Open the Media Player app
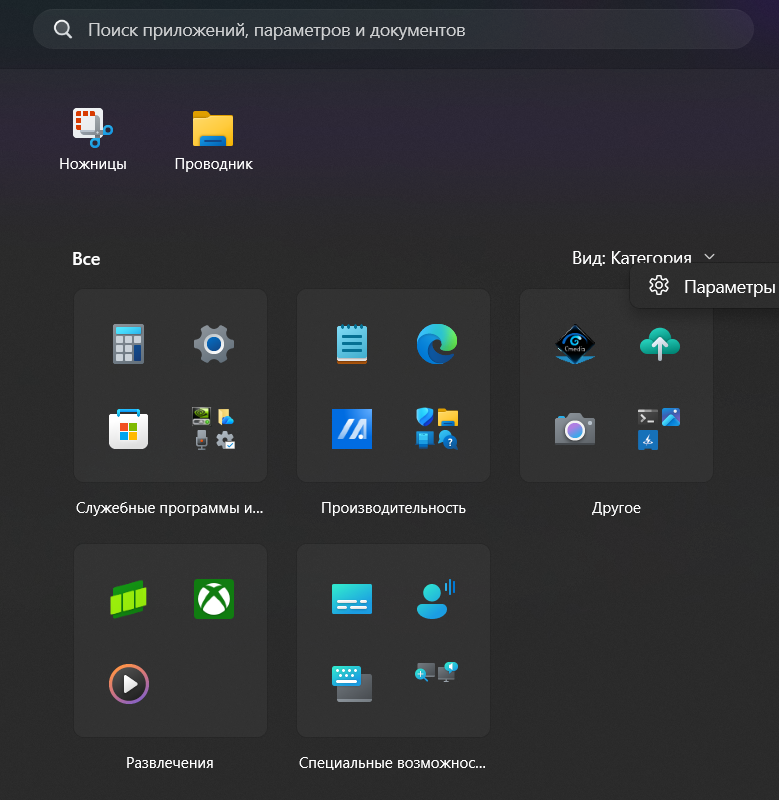The width and height of the screenshot is (779, 800). 129,684
